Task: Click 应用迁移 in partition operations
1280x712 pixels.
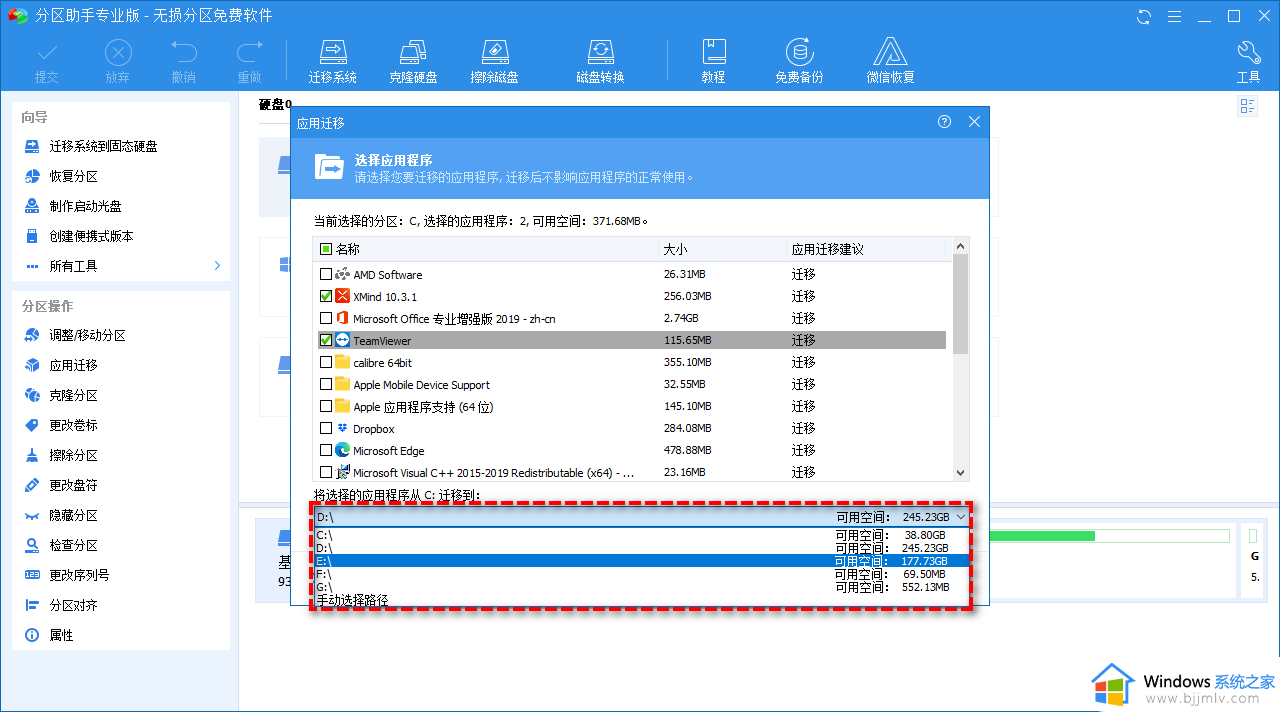Action: pyautogui.click(x=74, y=365)
